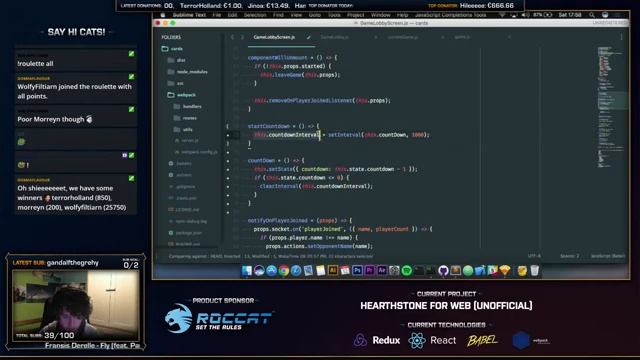Open Adobe Photoshop from the Dock
Screen dimensions: 640x360
(357, 271)
